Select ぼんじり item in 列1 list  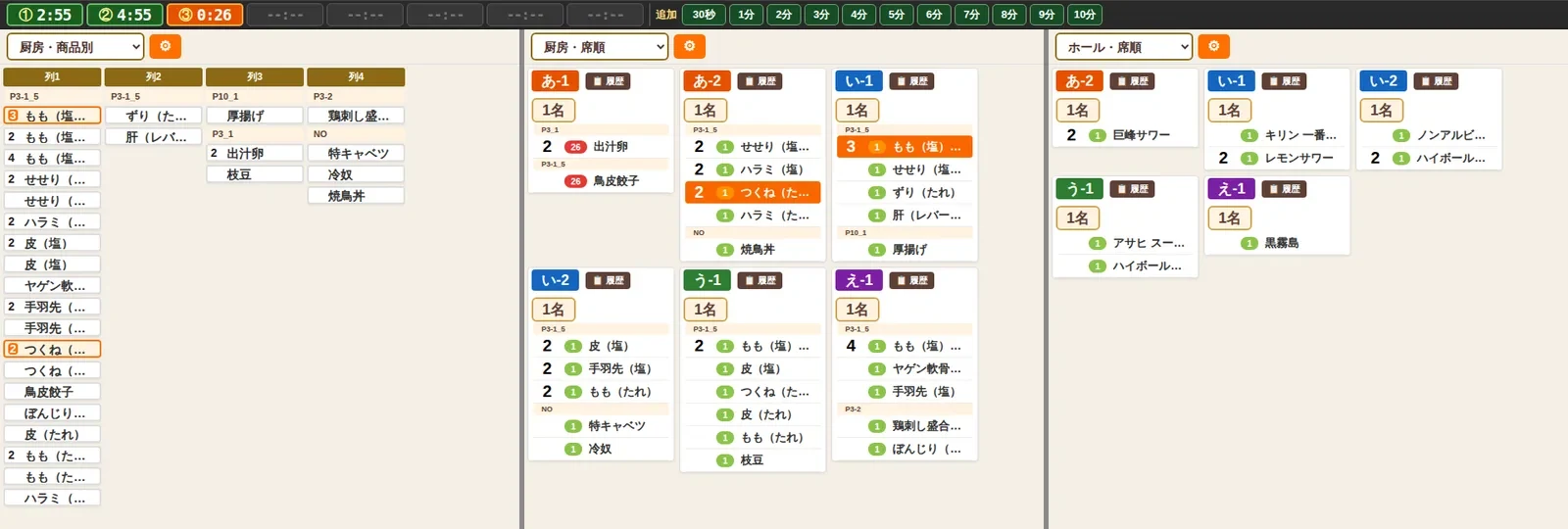click(x=52, y=413)
